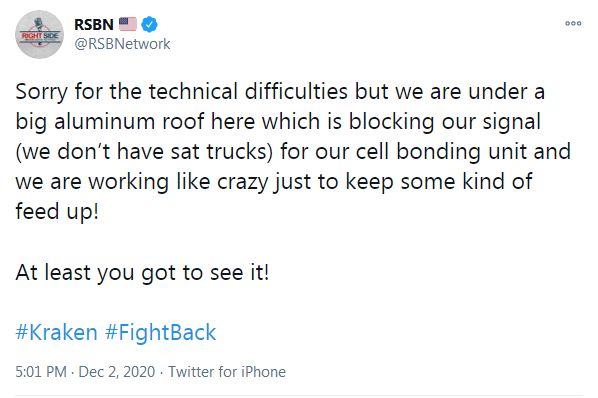
Task: Open the RSBN profile avatar
Action: 39,34
